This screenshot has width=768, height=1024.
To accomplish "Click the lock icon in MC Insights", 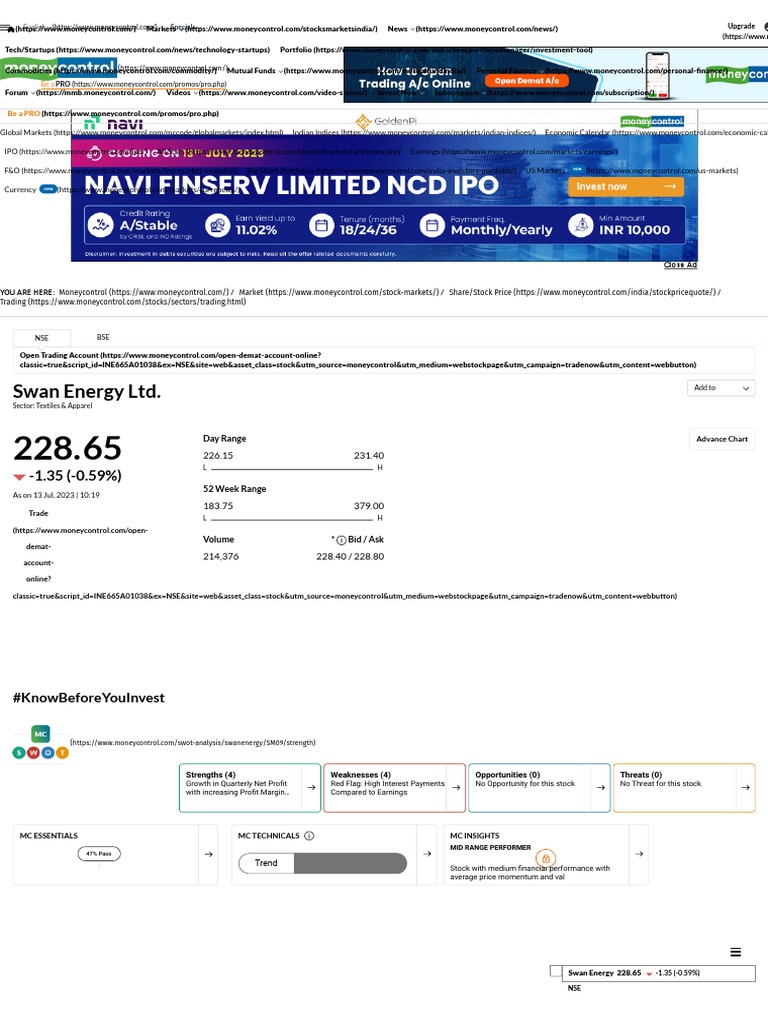I will [546, 858].
